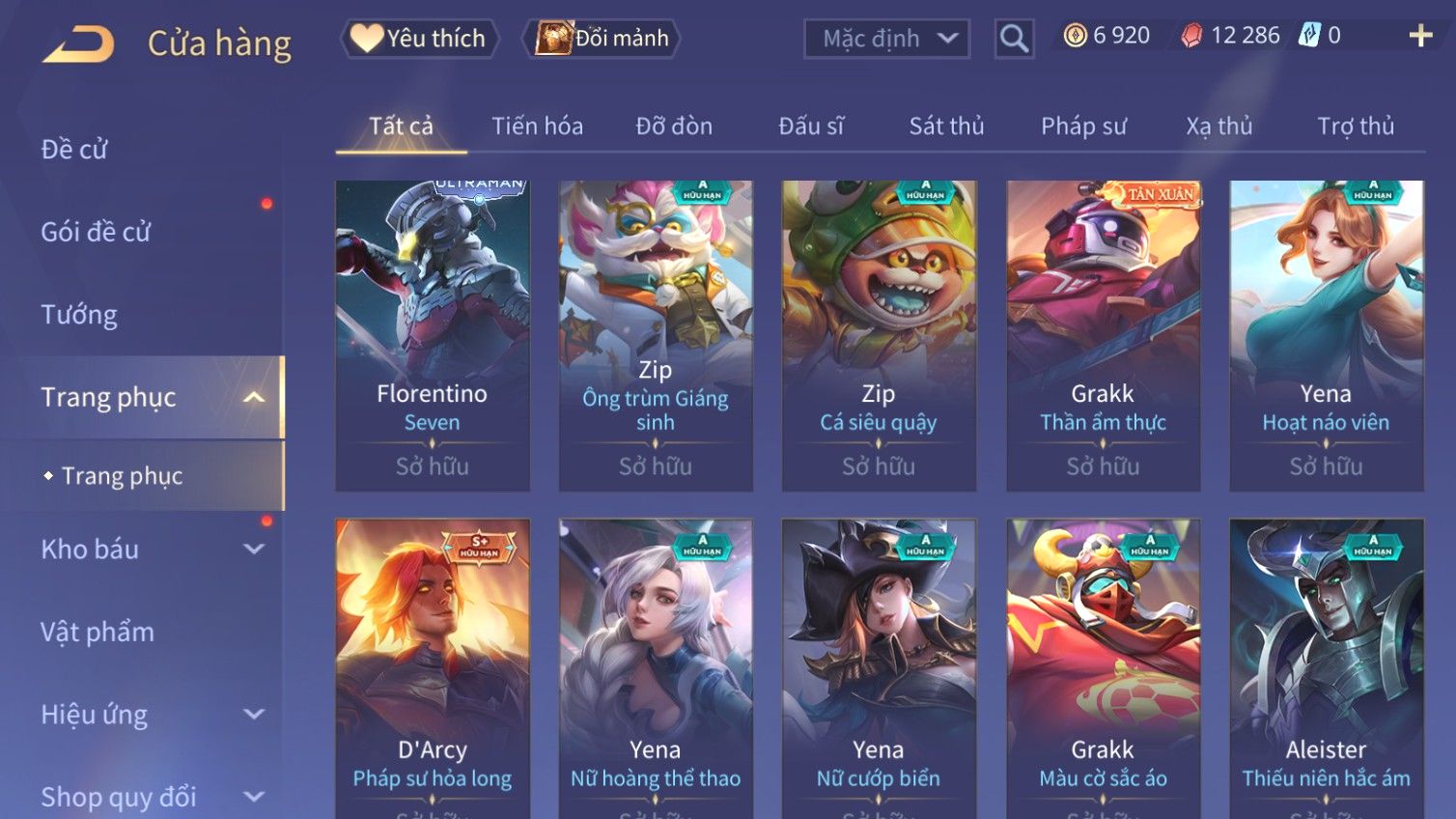Open the Mặc định sort dropdown

[x=887, y=39]
